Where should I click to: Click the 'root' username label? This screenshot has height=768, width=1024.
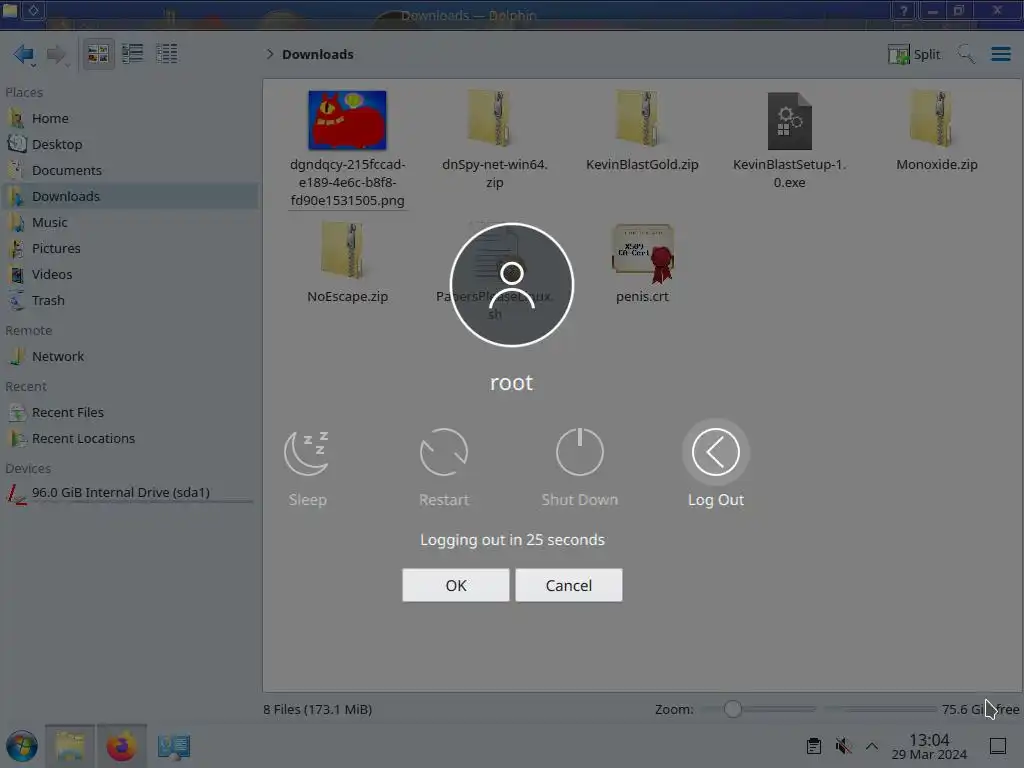coord(511,383)
